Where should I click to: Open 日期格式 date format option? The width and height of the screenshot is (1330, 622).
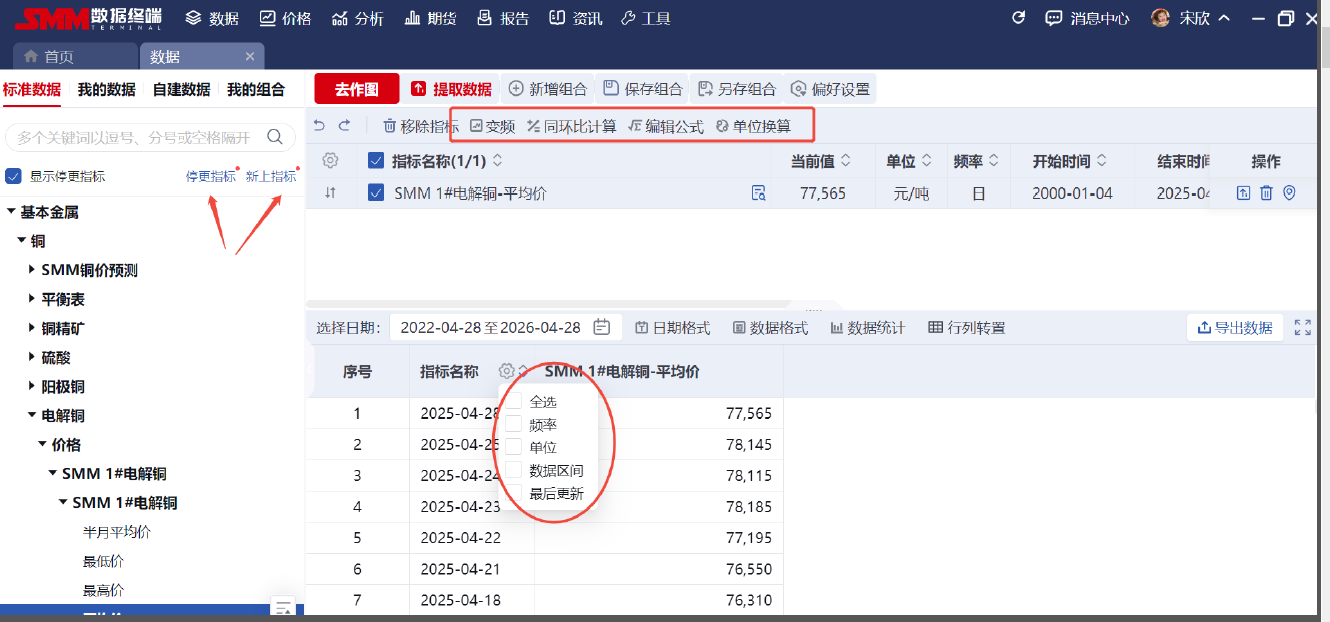(672, 327)
